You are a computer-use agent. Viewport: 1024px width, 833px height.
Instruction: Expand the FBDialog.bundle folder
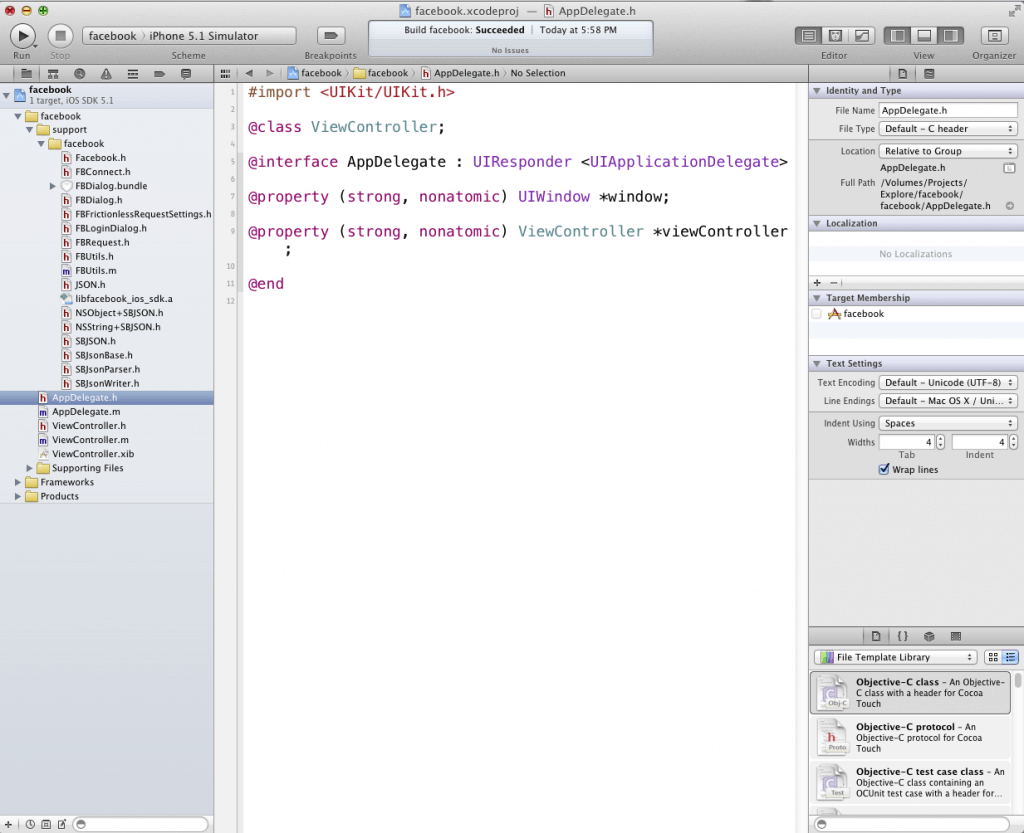tap(52, 186)
